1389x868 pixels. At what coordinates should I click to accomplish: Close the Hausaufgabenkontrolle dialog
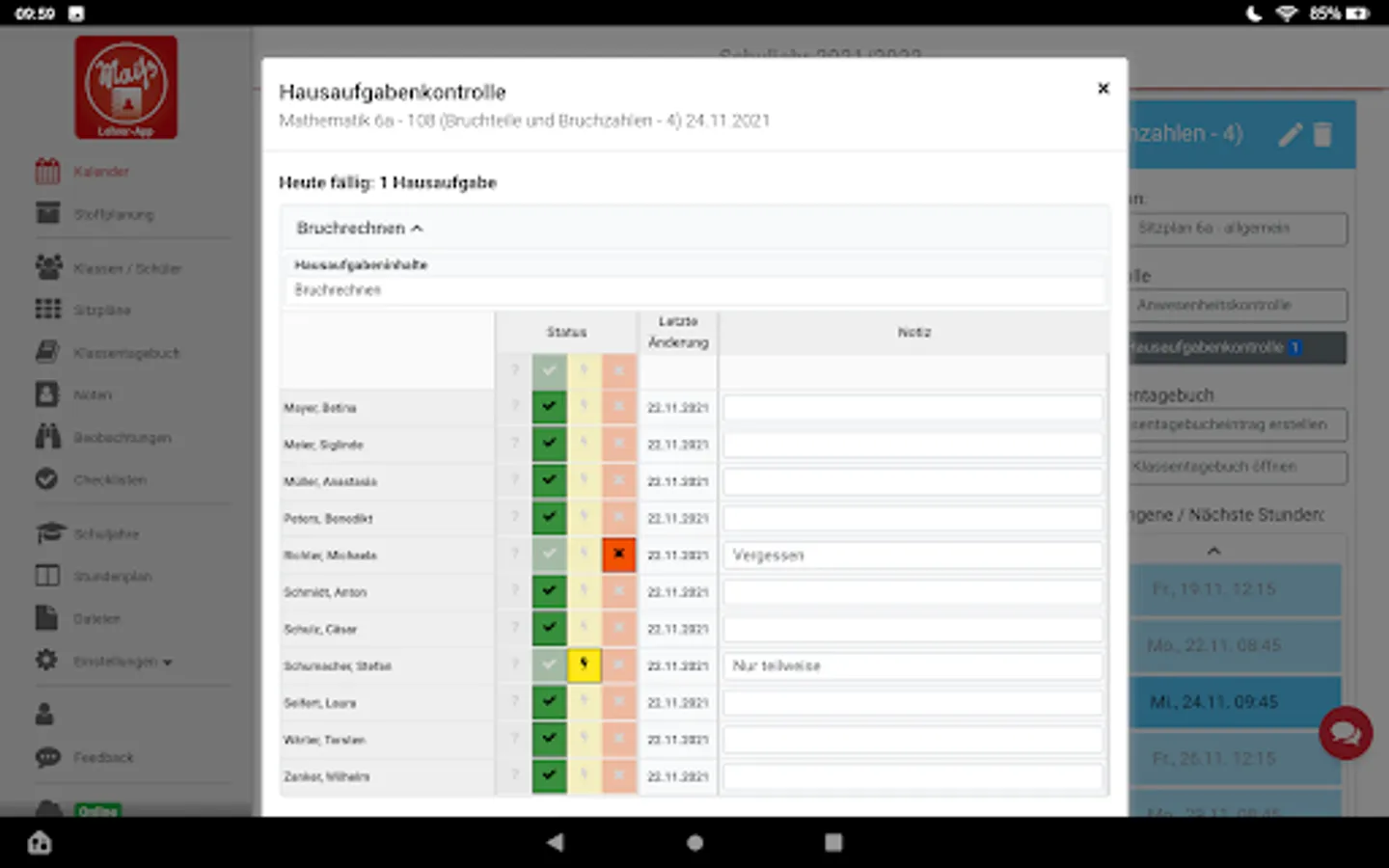(x=1103, y=89)
